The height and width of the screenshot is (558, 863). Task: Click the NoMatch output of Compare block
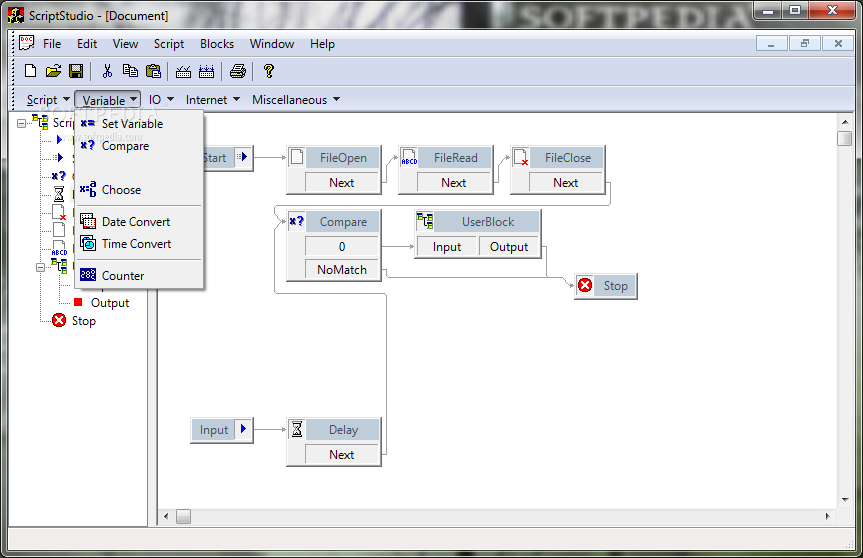(342, 270)
